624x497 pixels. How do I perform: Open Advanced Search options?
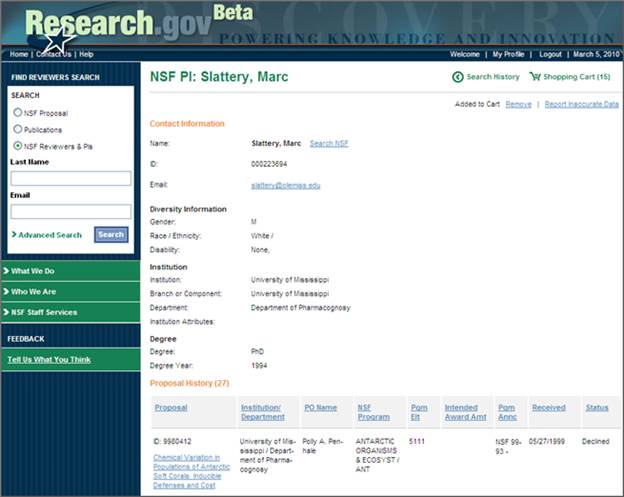click(49, 235)
